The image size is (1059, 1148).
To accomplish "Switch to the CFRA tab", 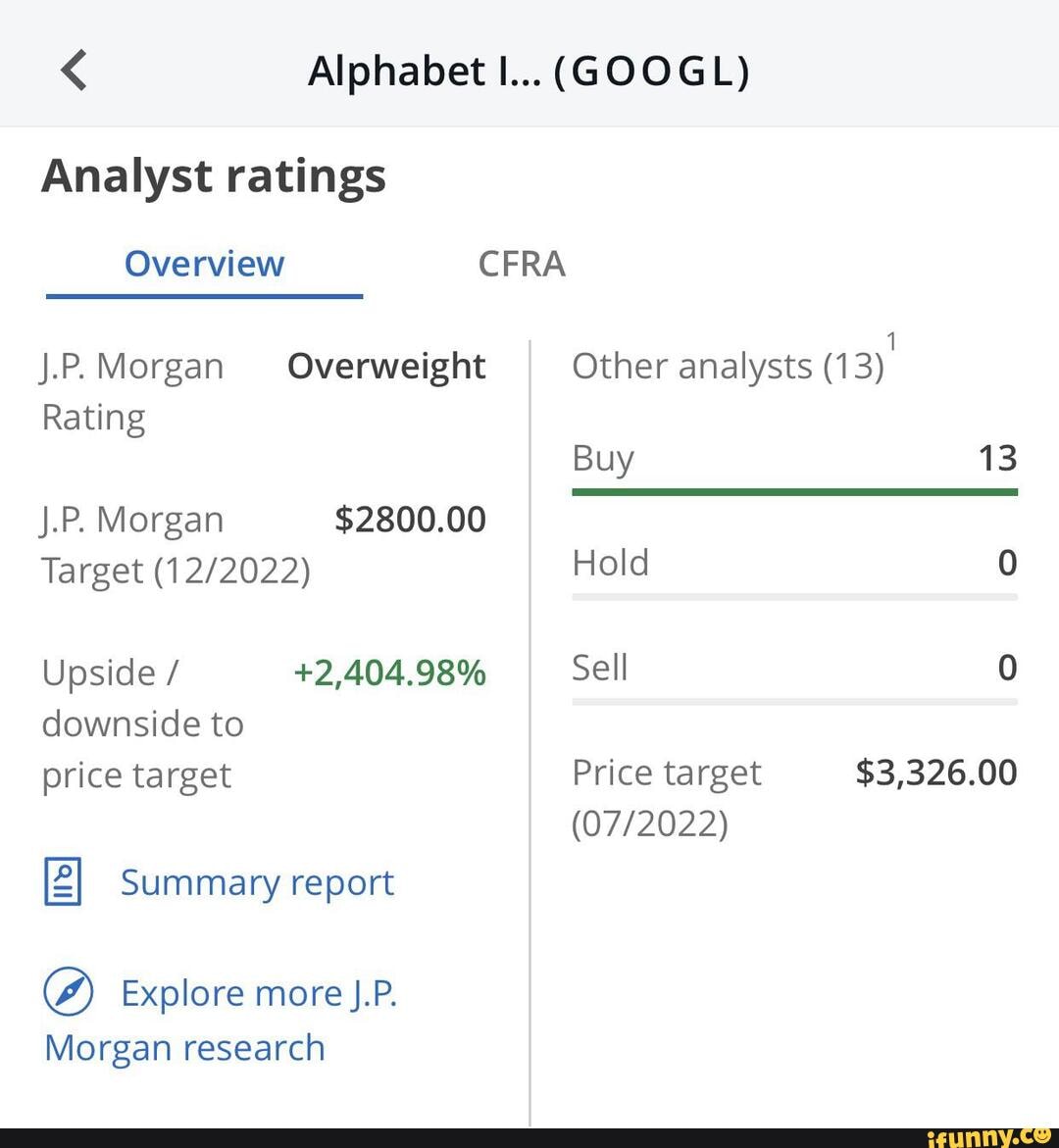I will pyautogui.click(x=521, y=264).
